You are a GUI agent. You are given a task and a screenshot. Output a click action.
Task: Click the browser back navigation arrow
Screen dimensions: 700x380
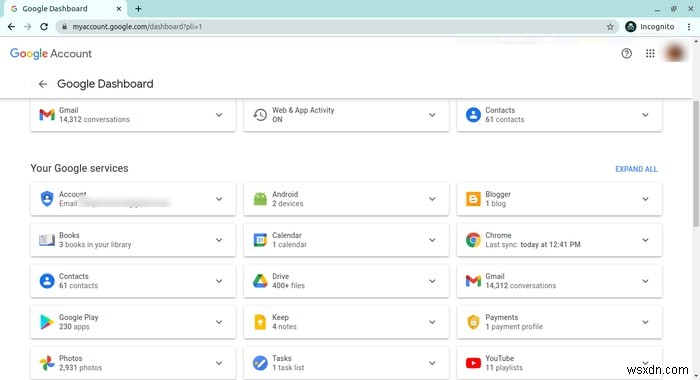tap(11, 27)
